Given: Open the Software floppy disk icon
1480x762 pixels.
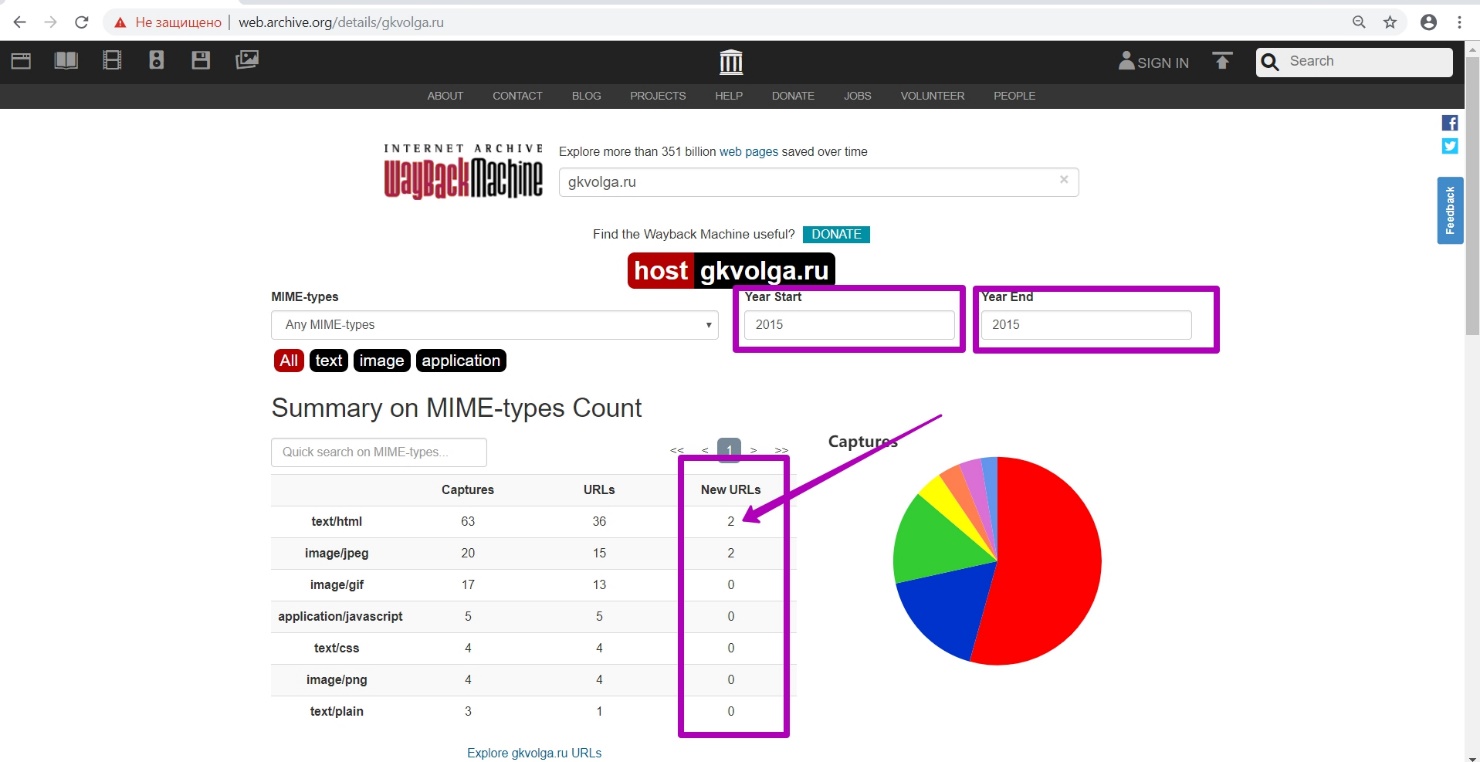Looking at the screenshot, I should [201, 61].
